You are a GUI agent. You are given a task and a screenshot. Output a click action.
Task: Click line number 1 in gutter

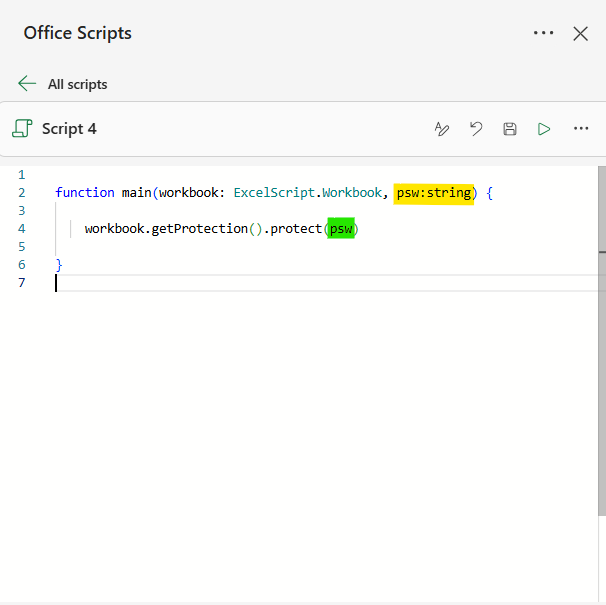pos(22,175)
